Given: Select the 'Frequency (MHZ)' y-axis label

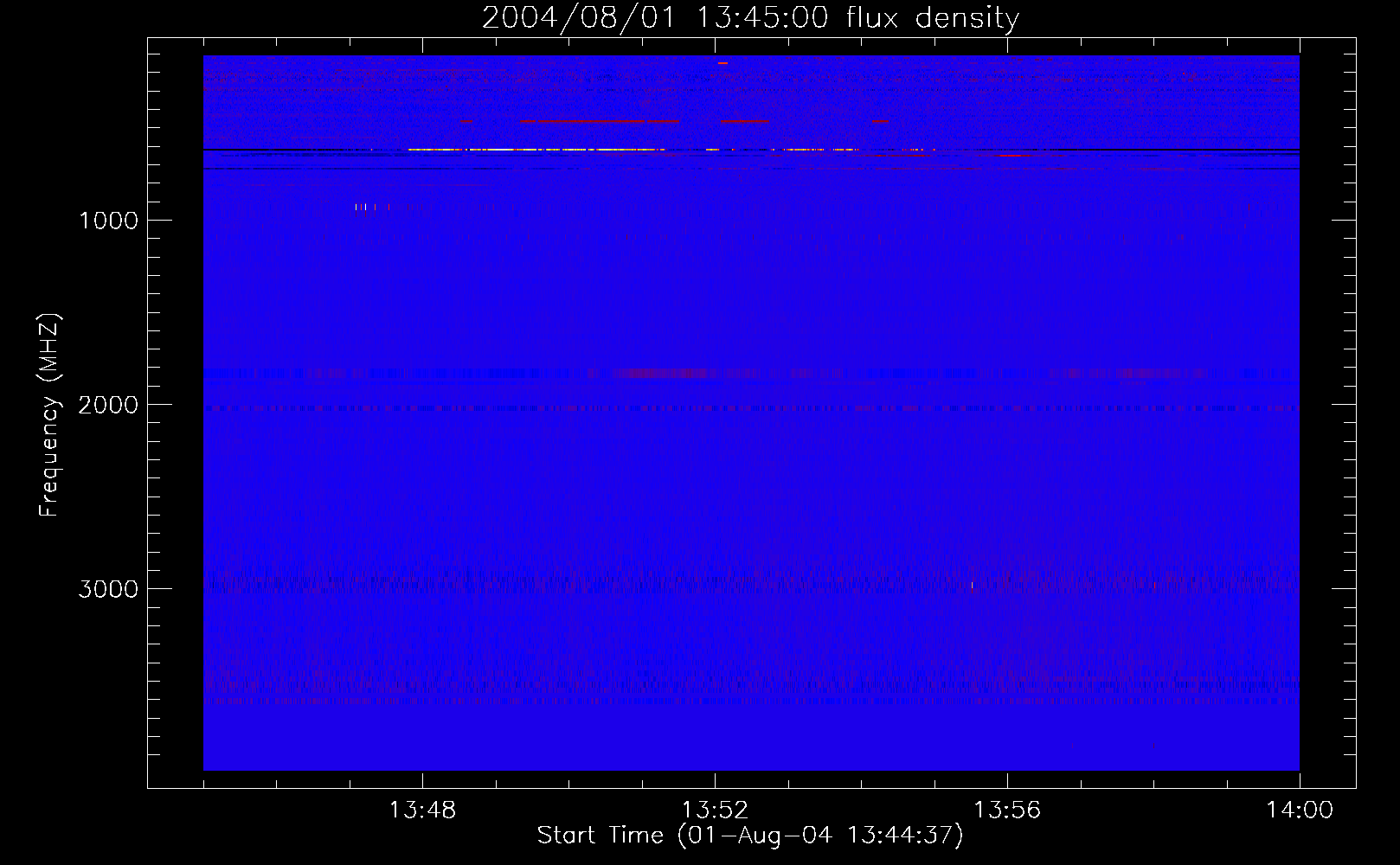Looking at the screenshot, I should pos(49,415).
